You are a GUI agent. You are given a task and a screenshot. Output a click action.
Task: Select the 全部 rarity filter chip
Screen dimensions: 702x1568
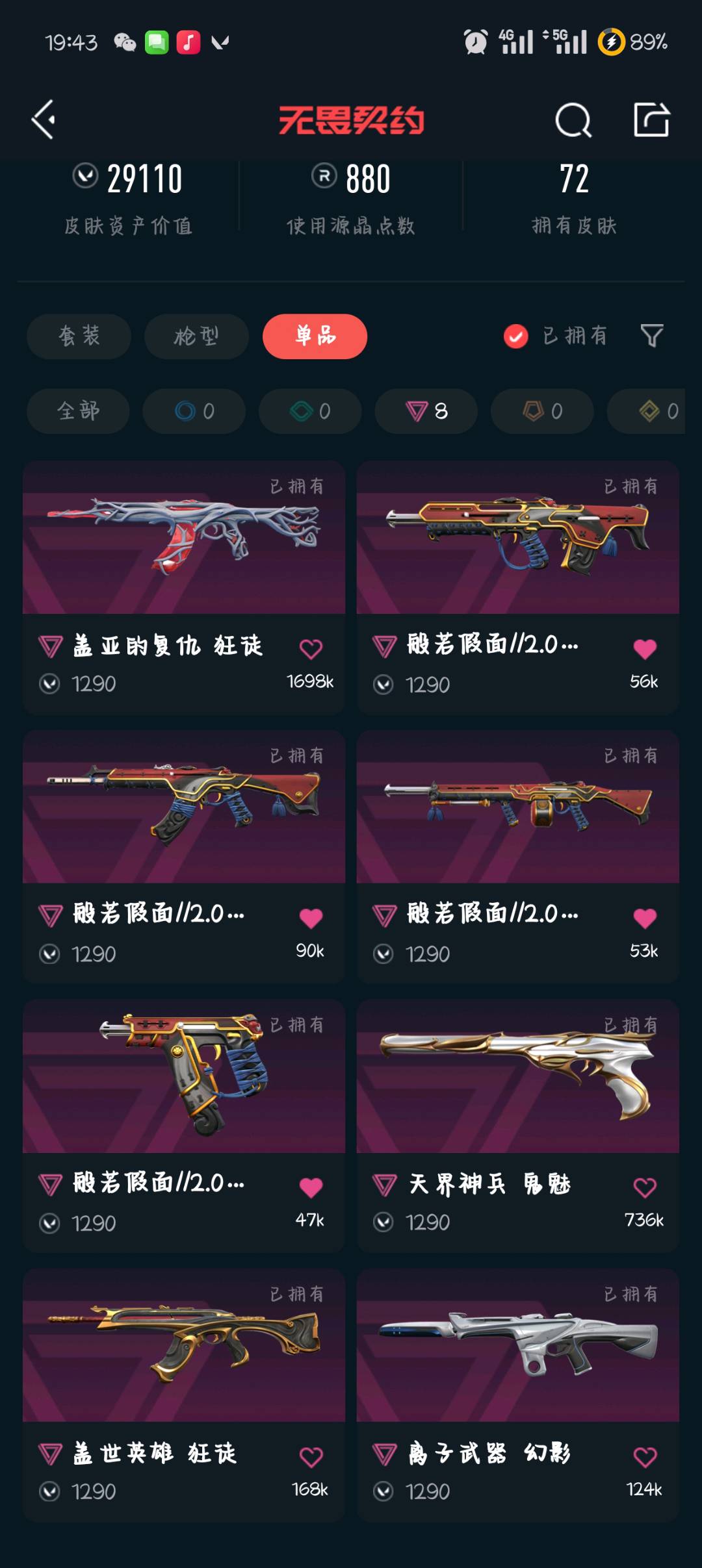[x=78, y=411]
